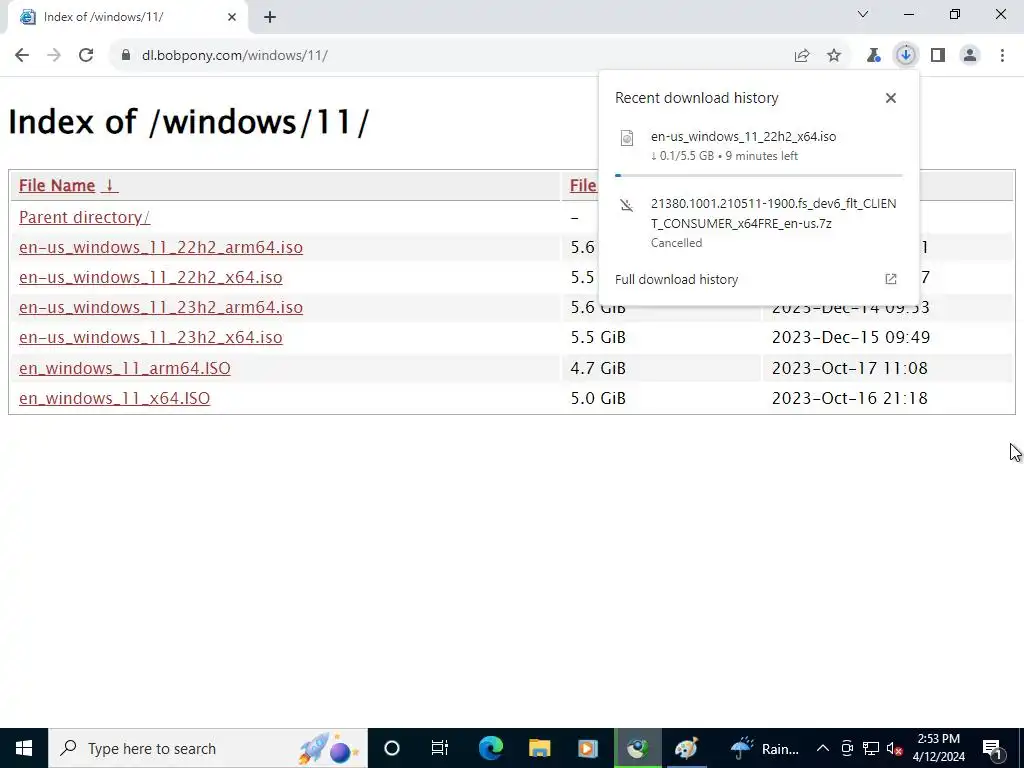Open the clock showing 2:53 PM
Viewport: 1024px width, 768px height.
click(938, 748)
